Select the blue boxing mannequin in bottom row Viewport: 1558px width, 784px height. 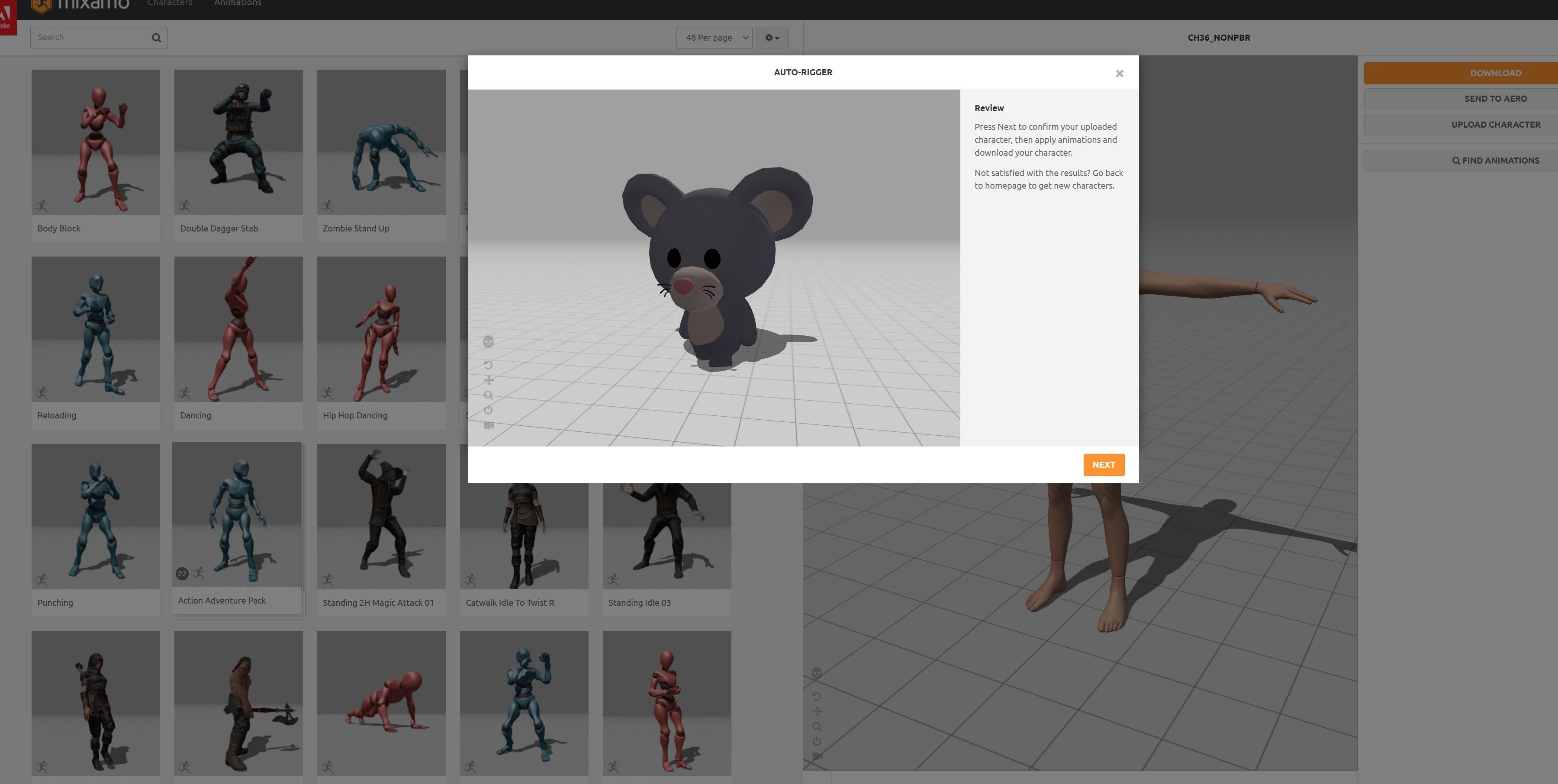click(524, 704)
